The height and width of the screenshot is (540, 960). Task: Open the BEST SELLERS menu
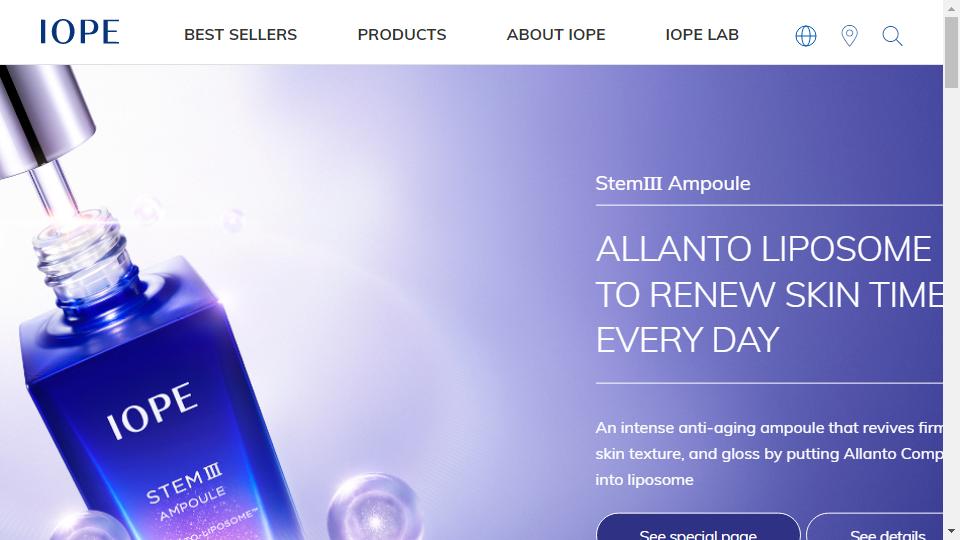241,35
